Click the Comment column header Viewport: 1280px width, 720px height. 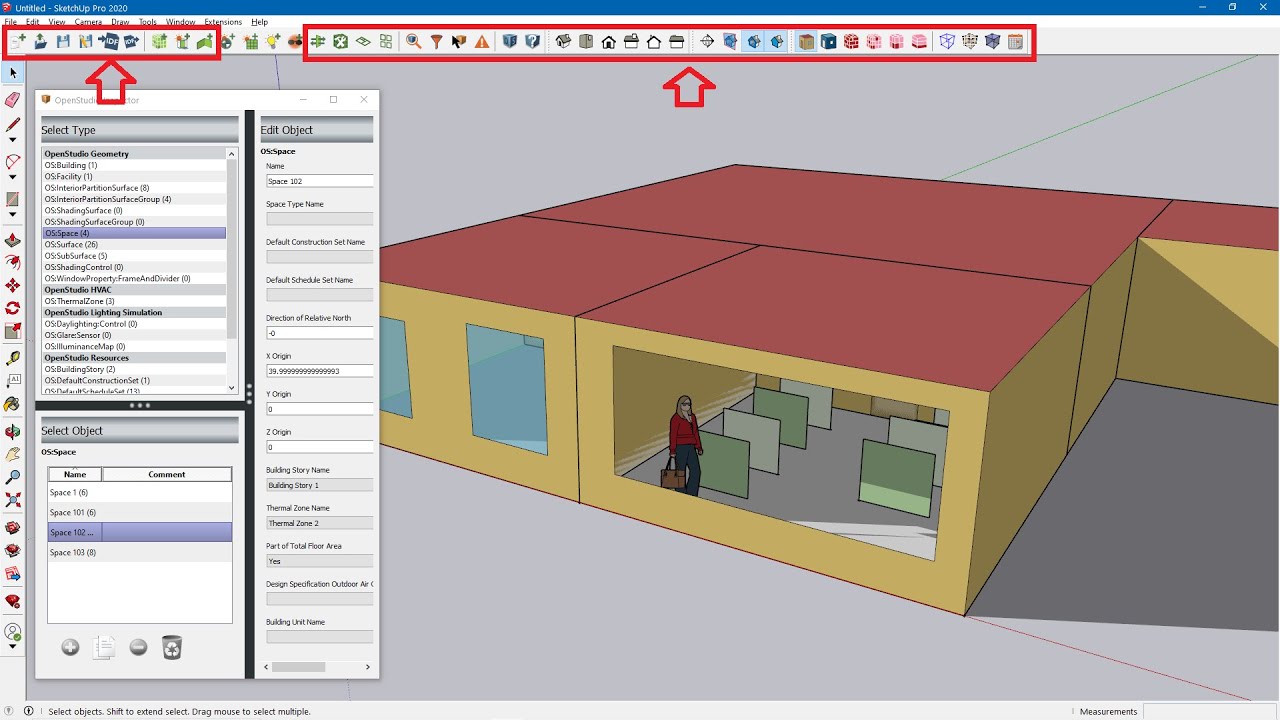pyautogui.click(x=167, y=474)
